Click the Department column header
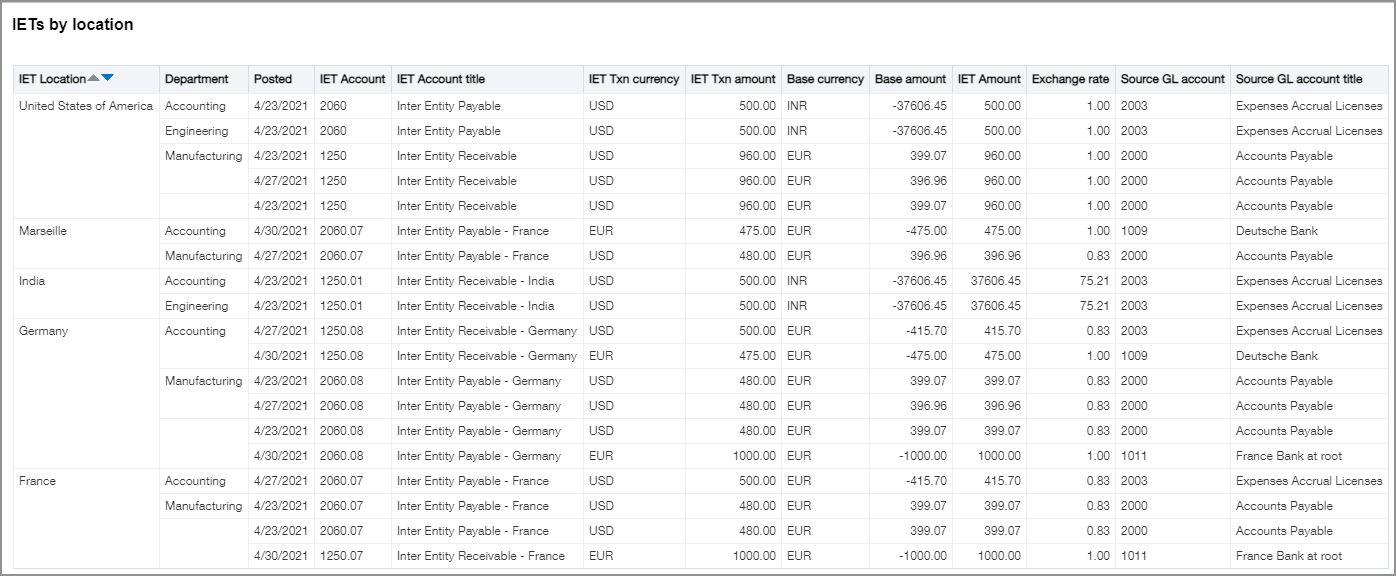The image size is (1396, 576). tap(196, 79)
